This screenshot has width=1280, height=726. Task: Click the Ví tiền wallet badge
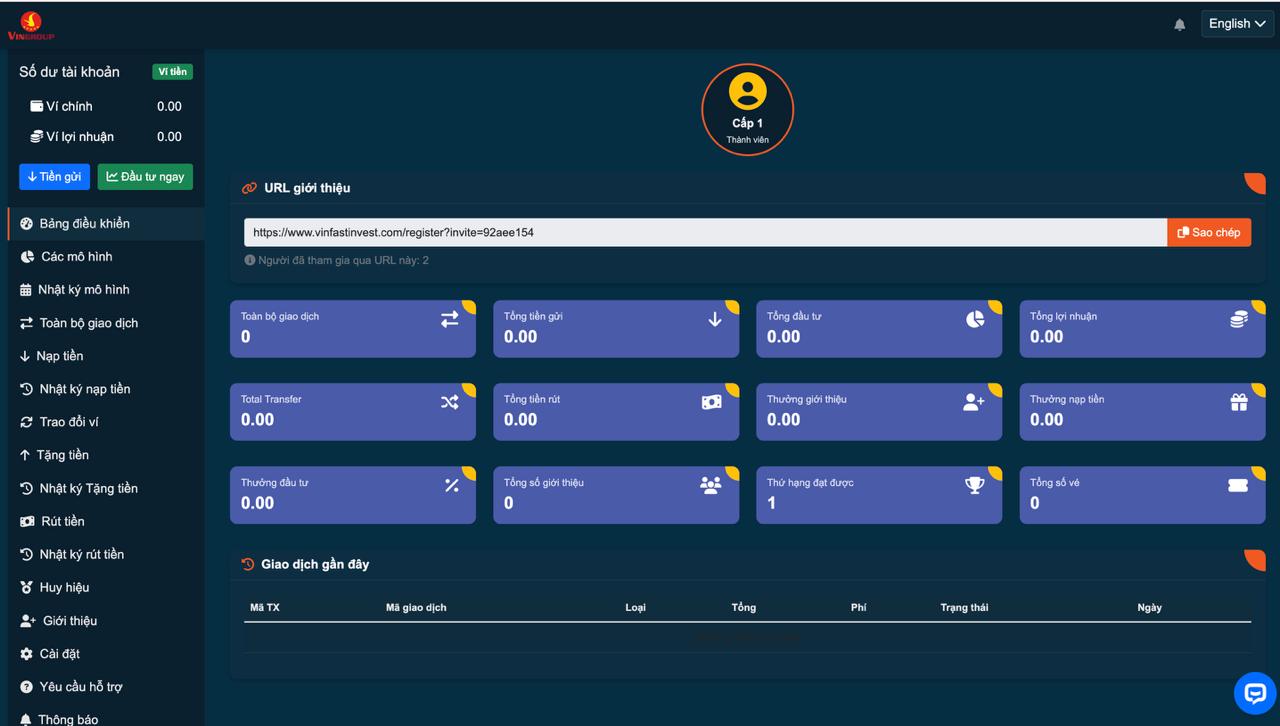[172, 72]
